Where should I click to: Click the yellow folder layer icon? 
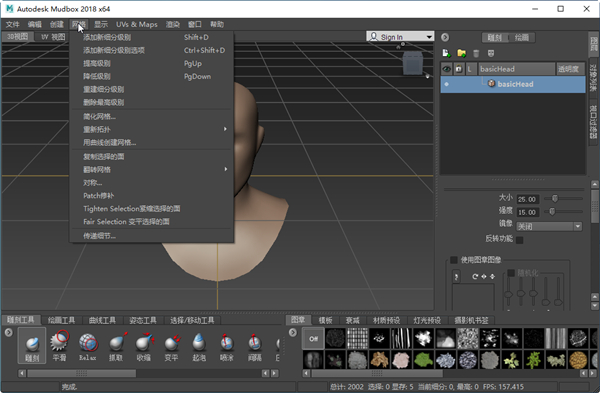[x=461, y=53]
